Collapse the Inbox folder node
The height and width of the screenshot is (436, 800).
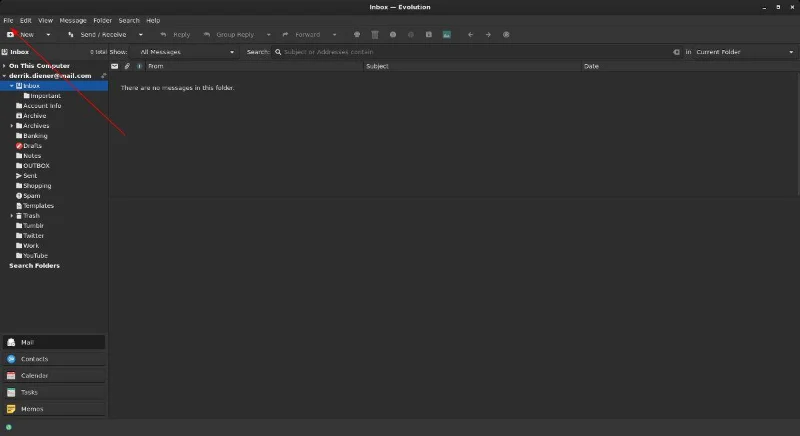[x=12, y=86]
